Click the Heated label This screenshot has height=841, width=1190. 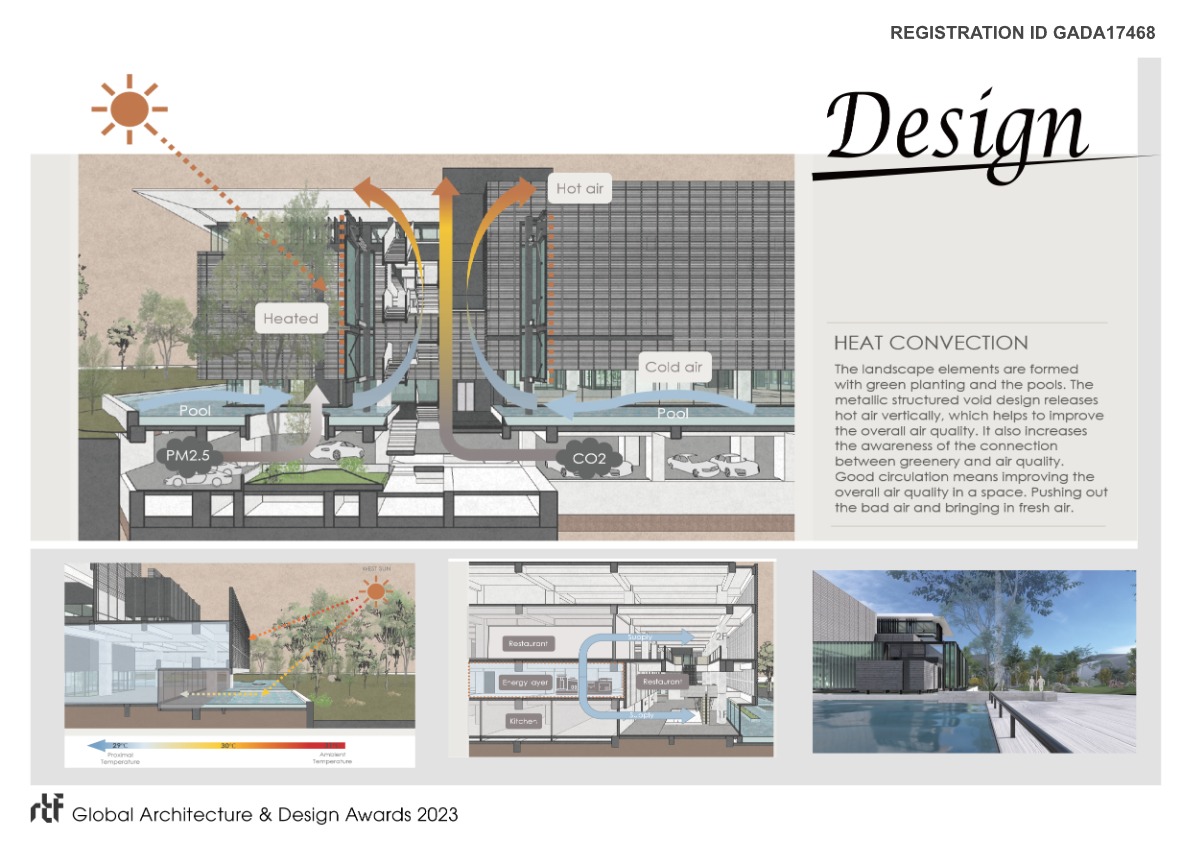tap(291, 319)
